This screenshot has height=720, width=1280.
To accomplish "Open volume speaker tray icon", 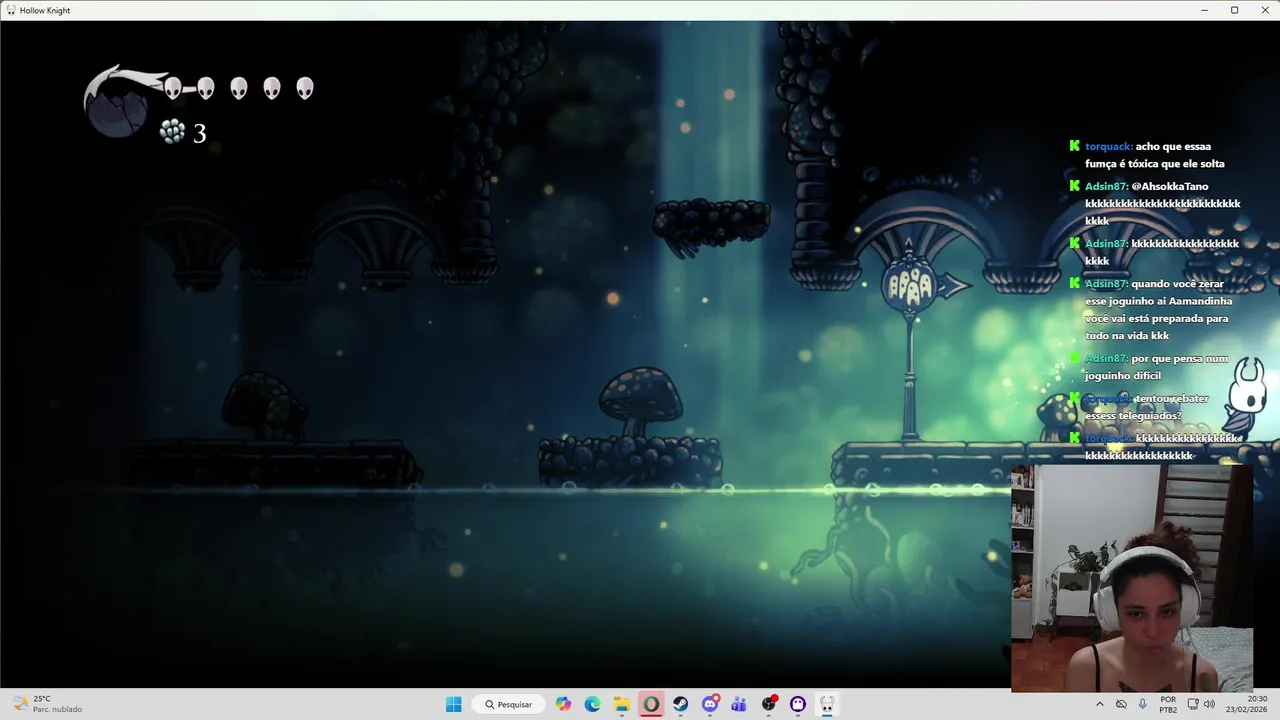I will pos(1209,704).
